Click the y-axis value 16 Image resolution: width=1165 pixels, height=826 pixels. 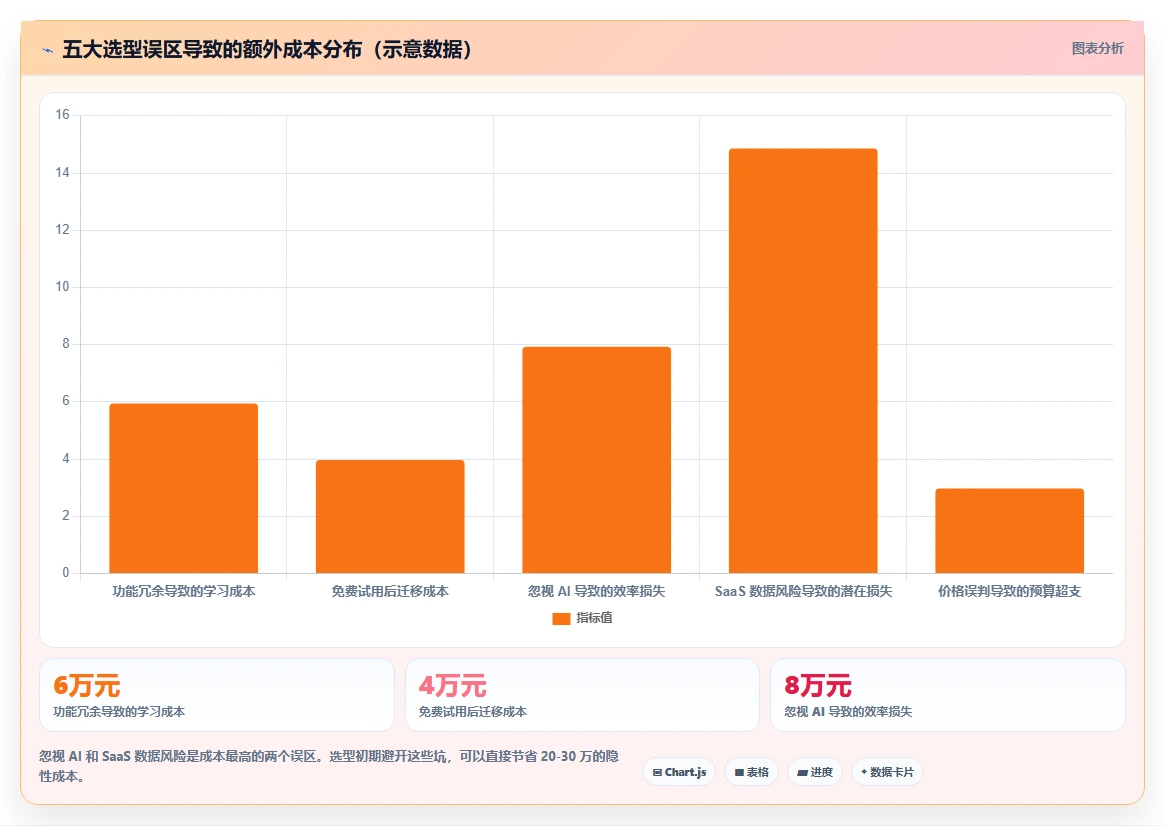[x=62, y=114]
